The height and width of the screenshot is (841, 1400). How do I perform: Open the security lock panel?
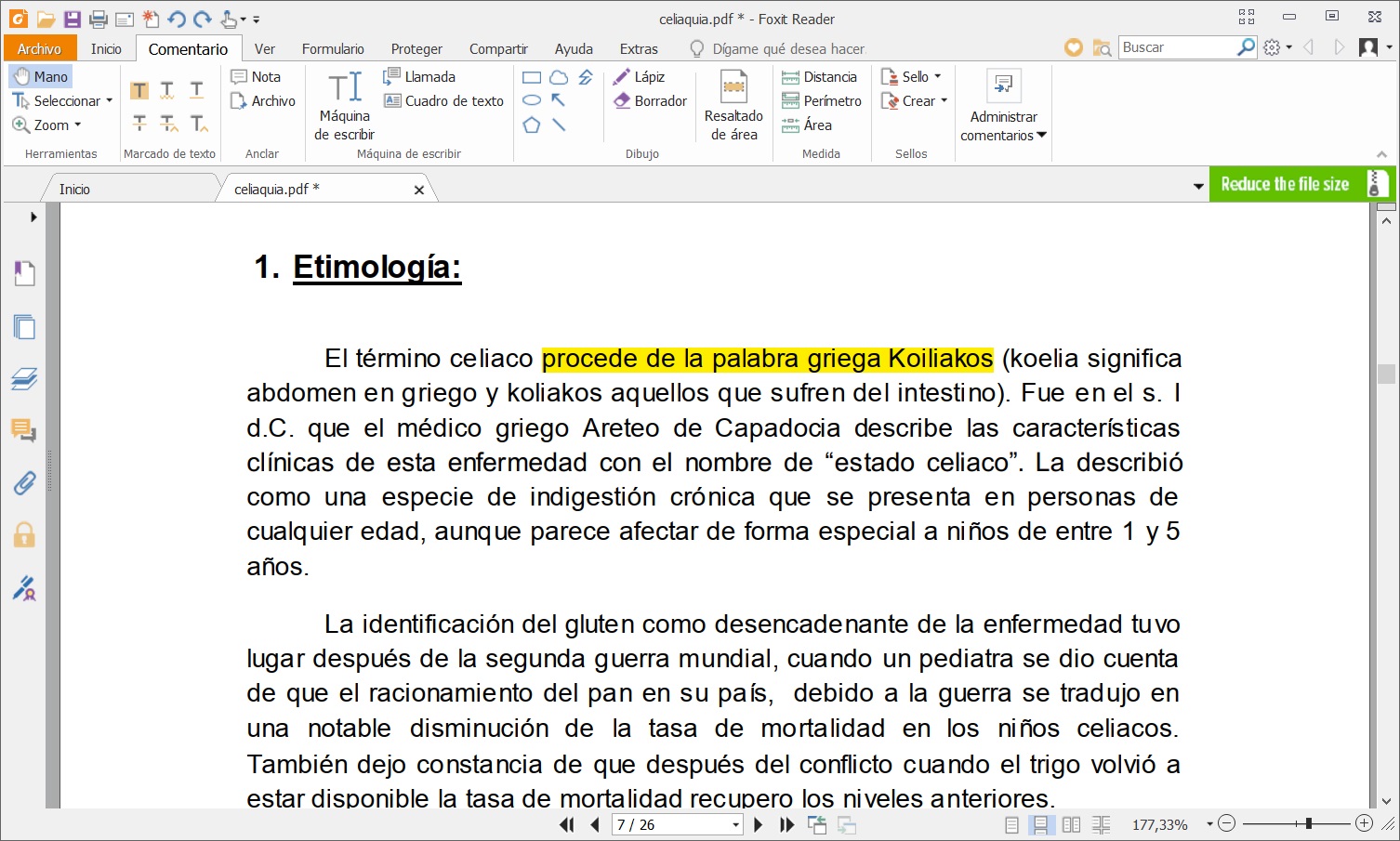point(24,535)
